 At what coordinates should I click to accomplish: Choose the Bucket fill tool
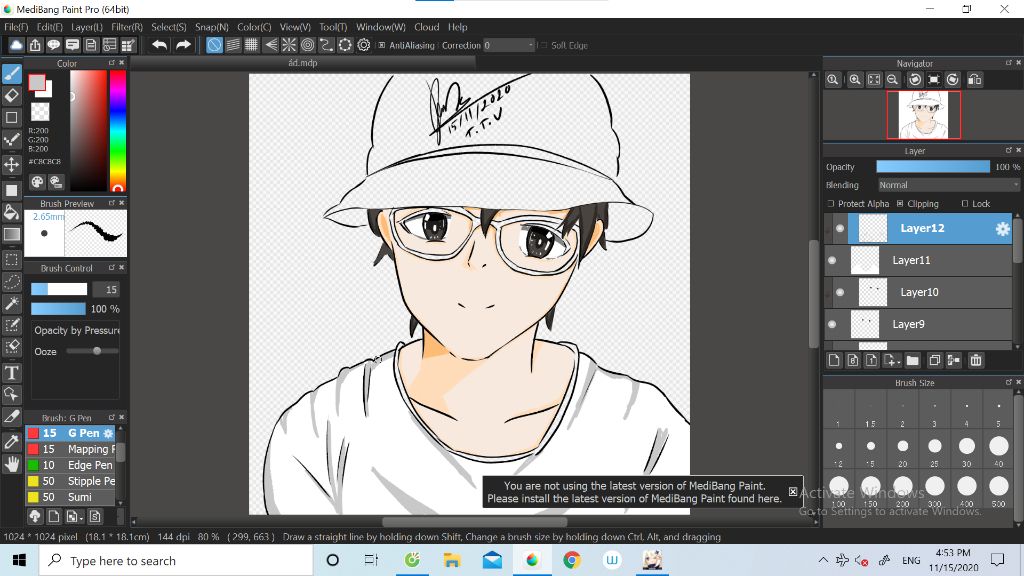coord(12,212)
